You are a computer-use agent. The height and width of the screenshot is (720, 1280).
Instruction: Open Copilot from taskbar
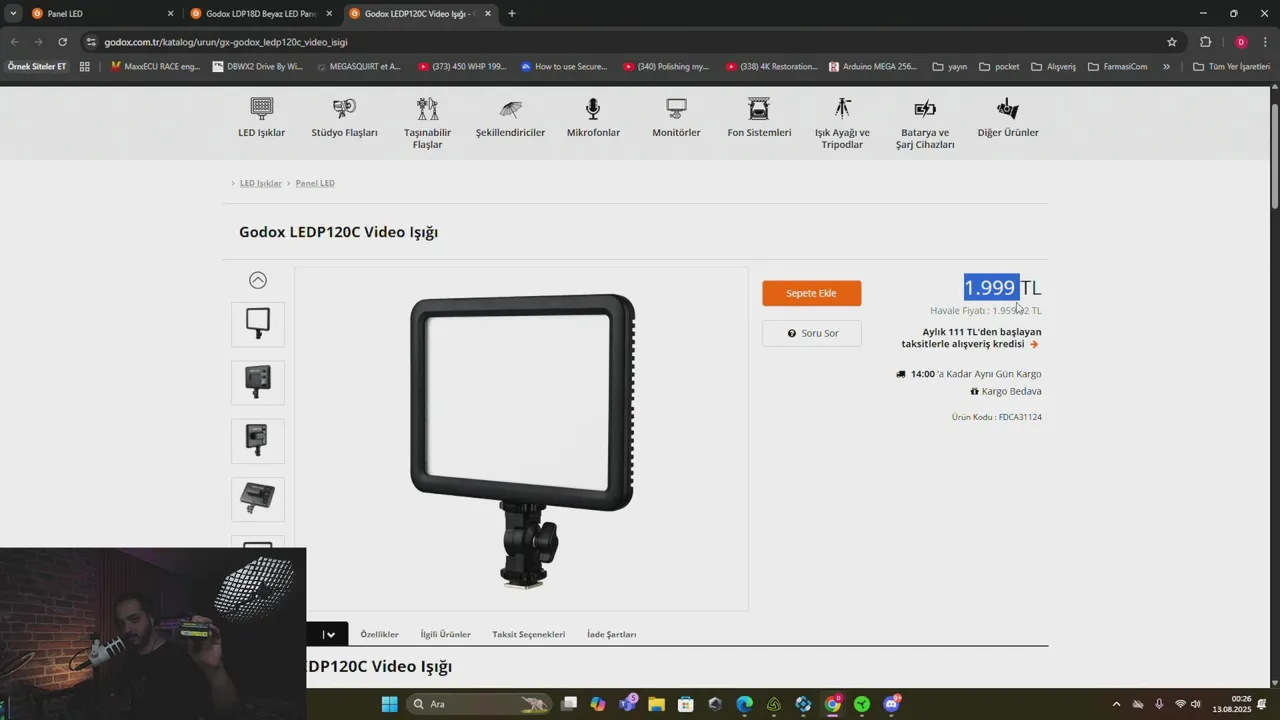(598, 704)
